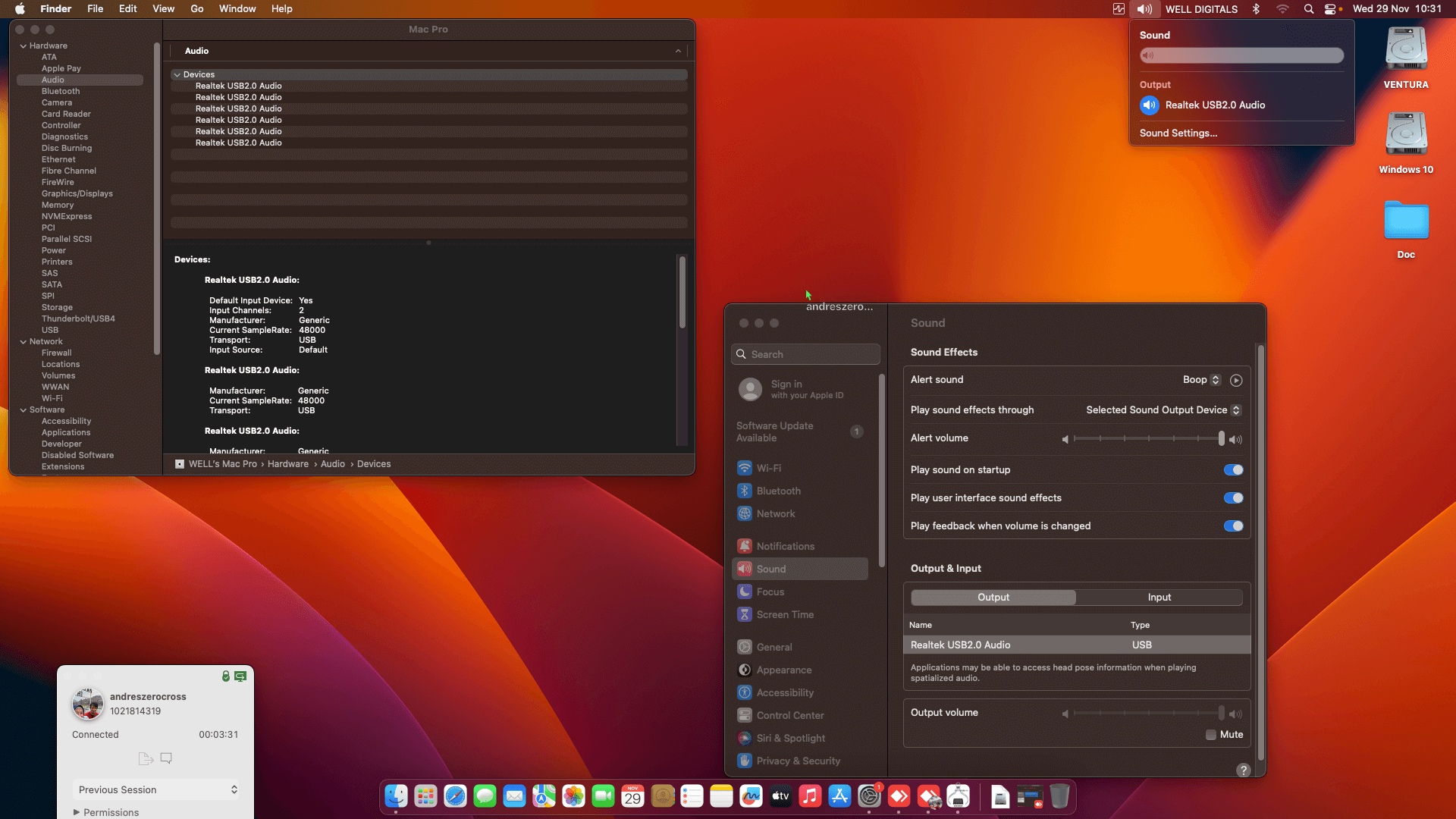Select the Output tab

point(993,598)
